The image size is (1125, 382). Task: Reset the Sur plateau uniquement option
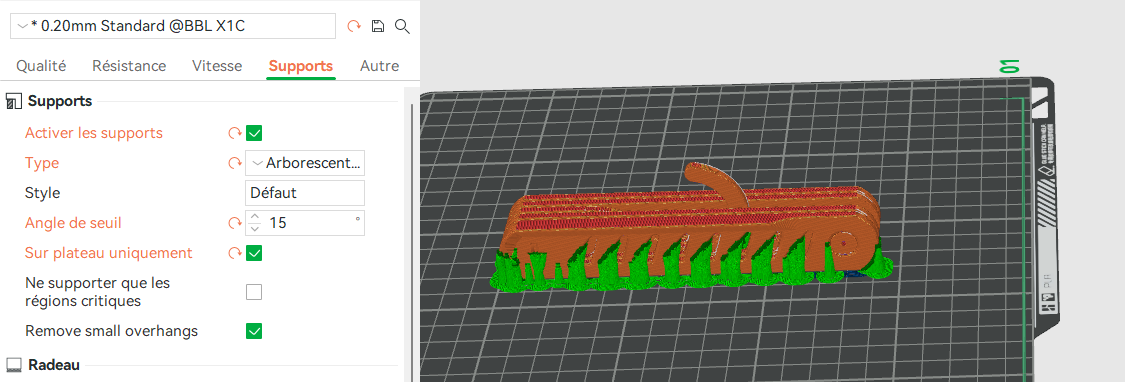(x=235, y=253)
